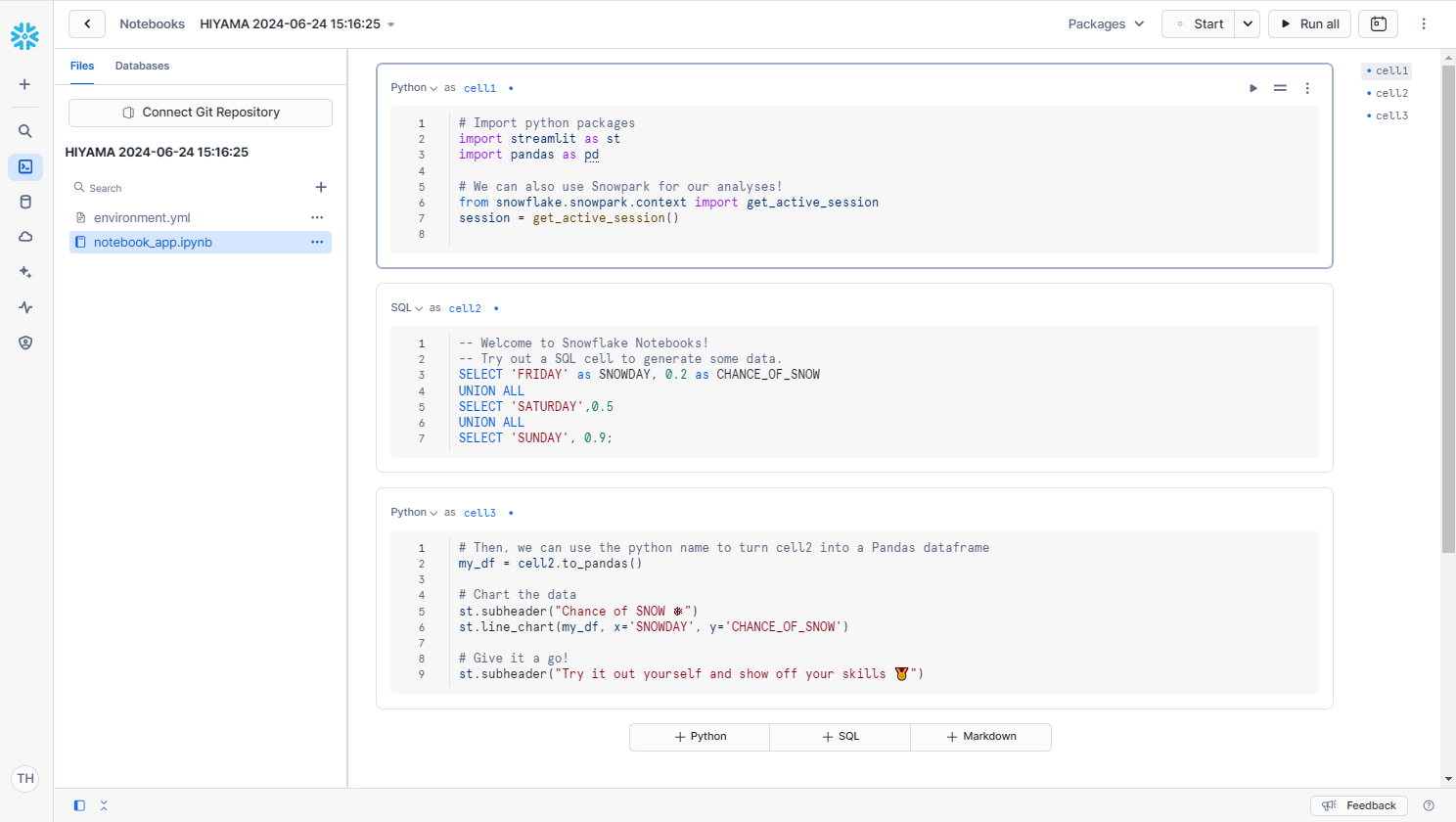Image resolution: width=1456 pixels, height=822 pixels.
Task: Rename cell3 by clicking its name
Action: (479, 513)
